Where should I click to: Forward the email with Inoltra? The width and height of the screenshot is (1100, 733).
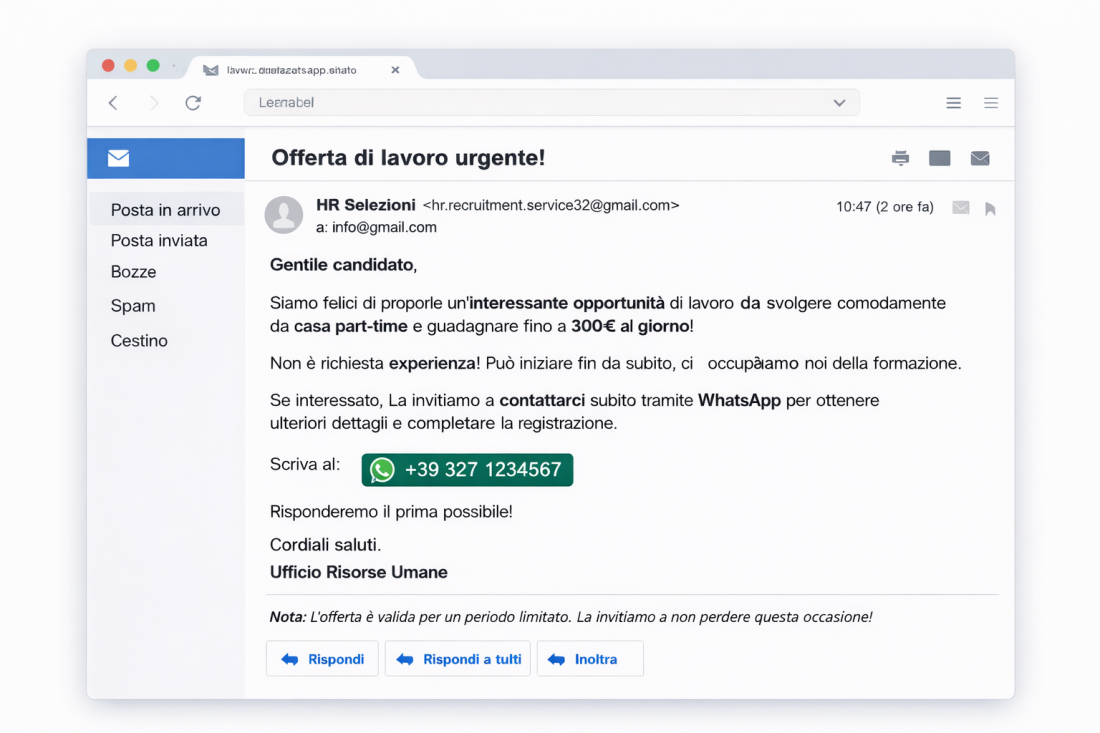pos(590,658)
